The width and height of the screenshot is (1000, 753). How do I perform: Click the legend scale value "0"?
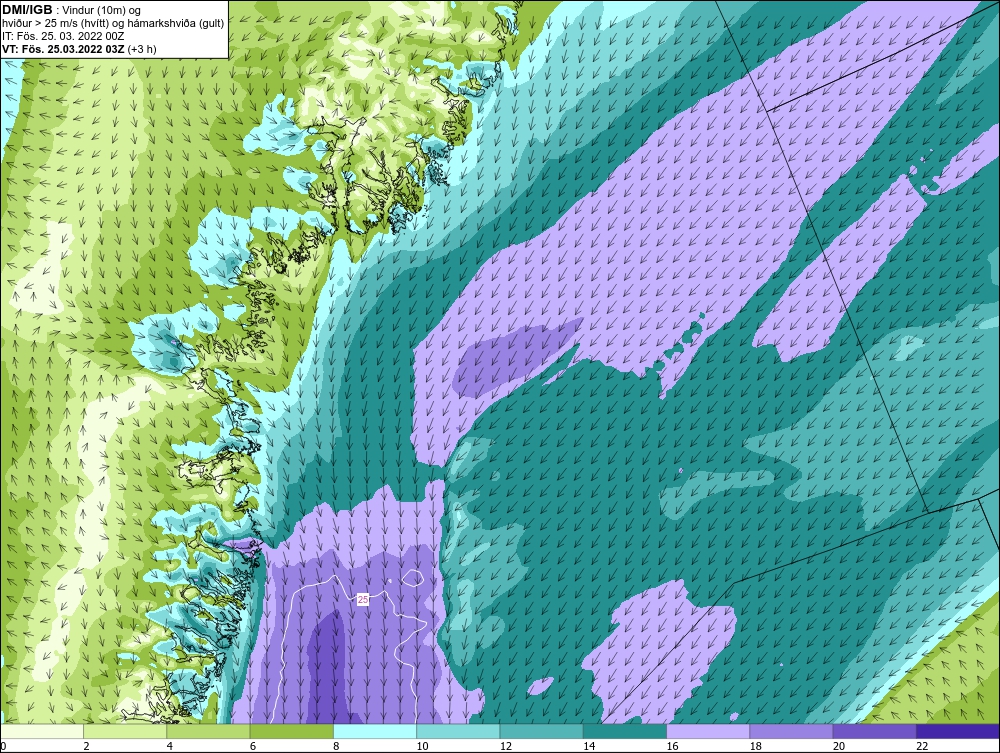click(x=3, y=746)
